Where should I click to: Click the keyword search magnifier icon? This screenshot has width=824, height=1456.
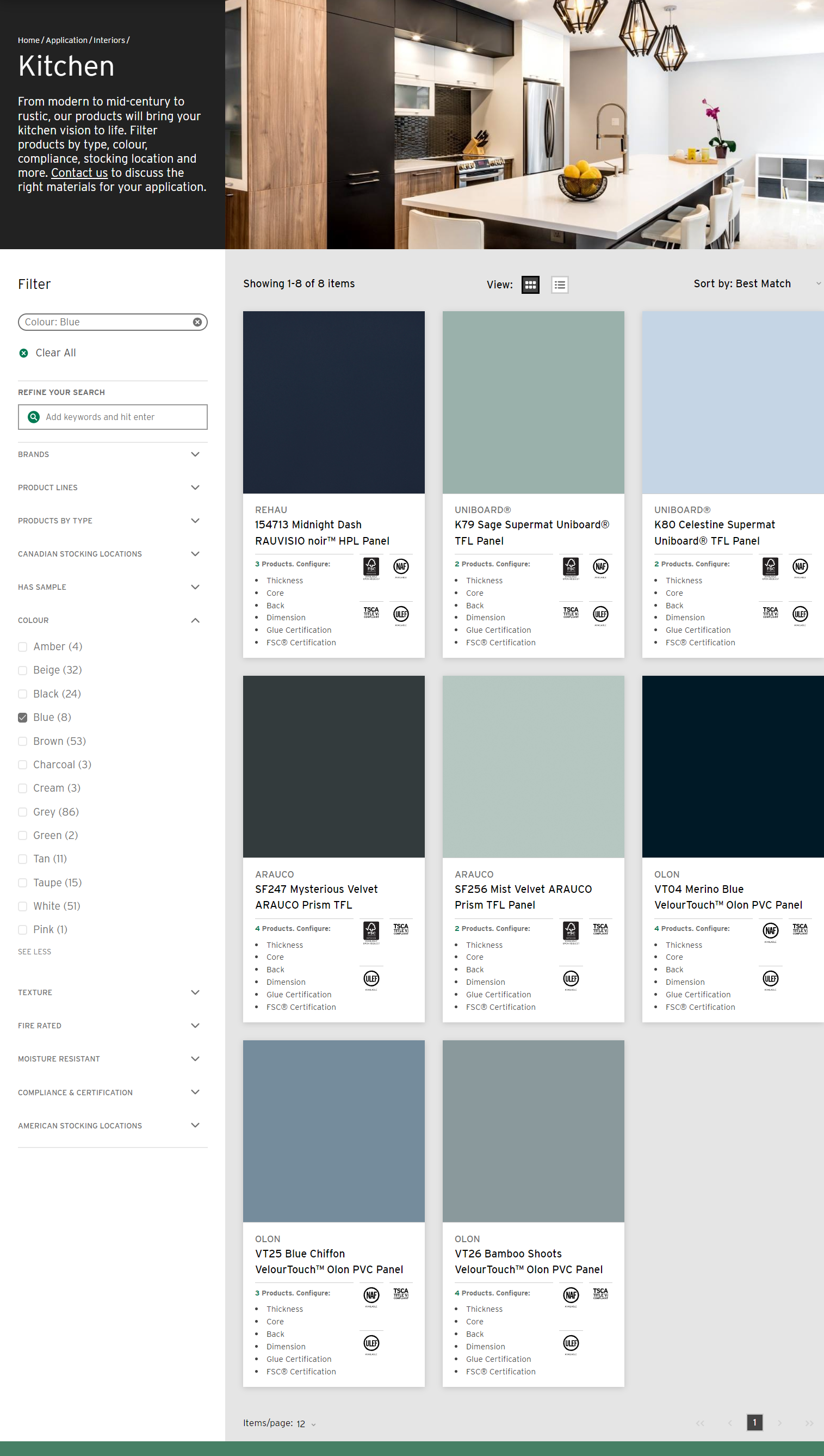[34, 417]
